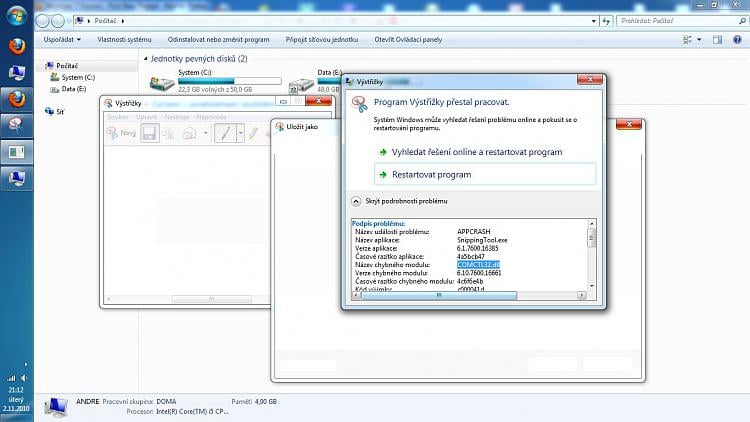This screenshot has width=750, height=422.
Task: Click the address bar refresh icon
Action: point(607,21)
